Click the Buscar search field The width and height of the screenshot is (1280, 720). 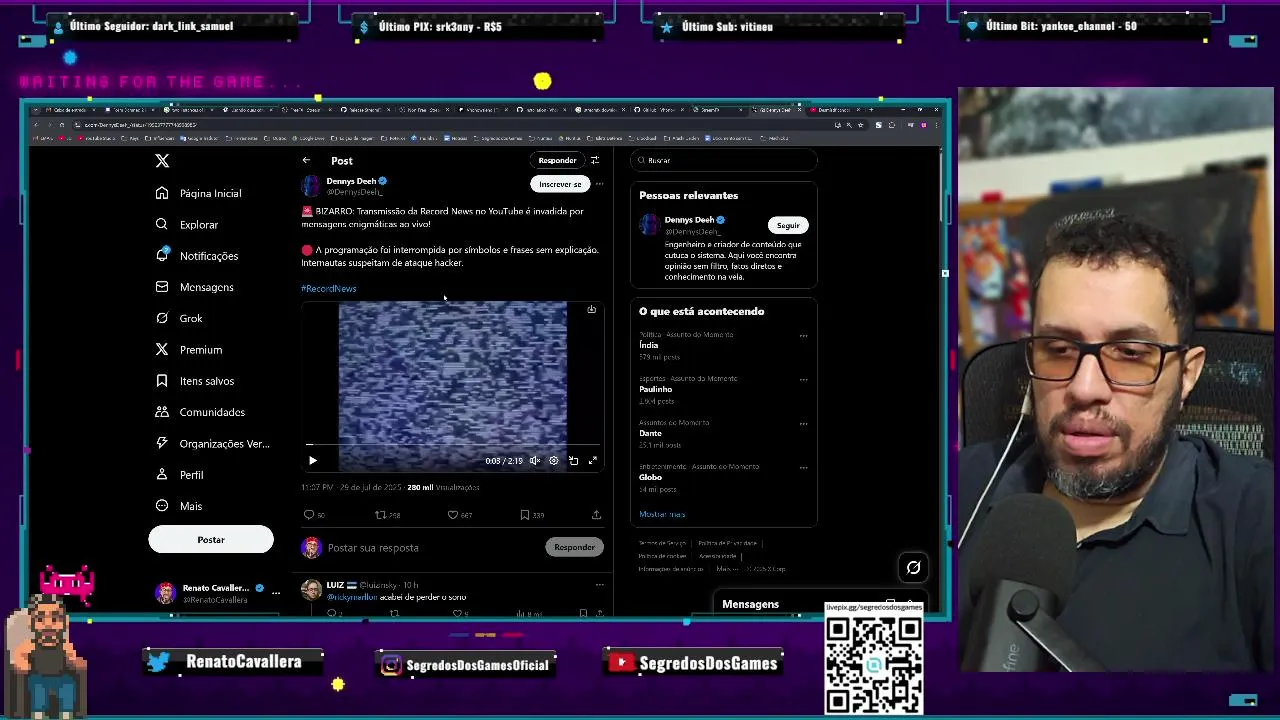(x=725, y=160)
